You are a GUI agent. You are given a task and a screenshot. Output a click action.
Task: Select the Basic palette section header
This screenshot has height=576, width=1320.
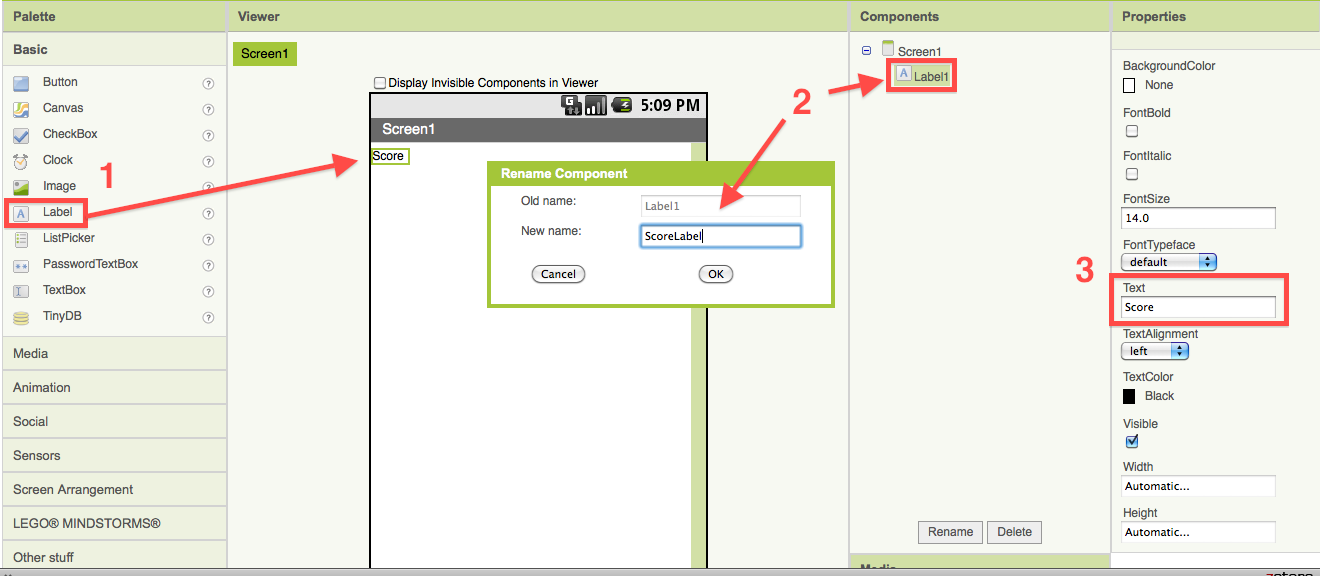click(113, 50)
